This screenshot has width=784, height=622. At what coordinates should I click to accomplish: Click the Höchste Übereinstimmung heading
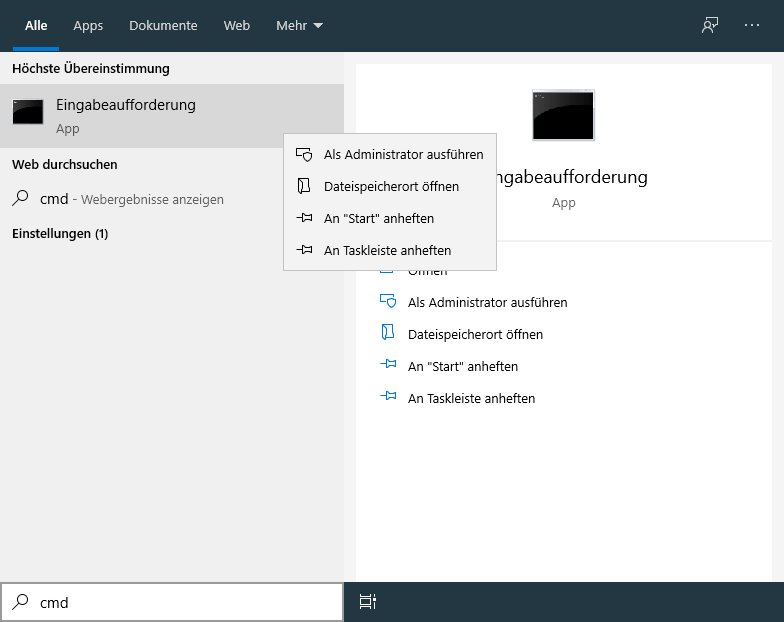pyautogui.click(x=90, y=68)
